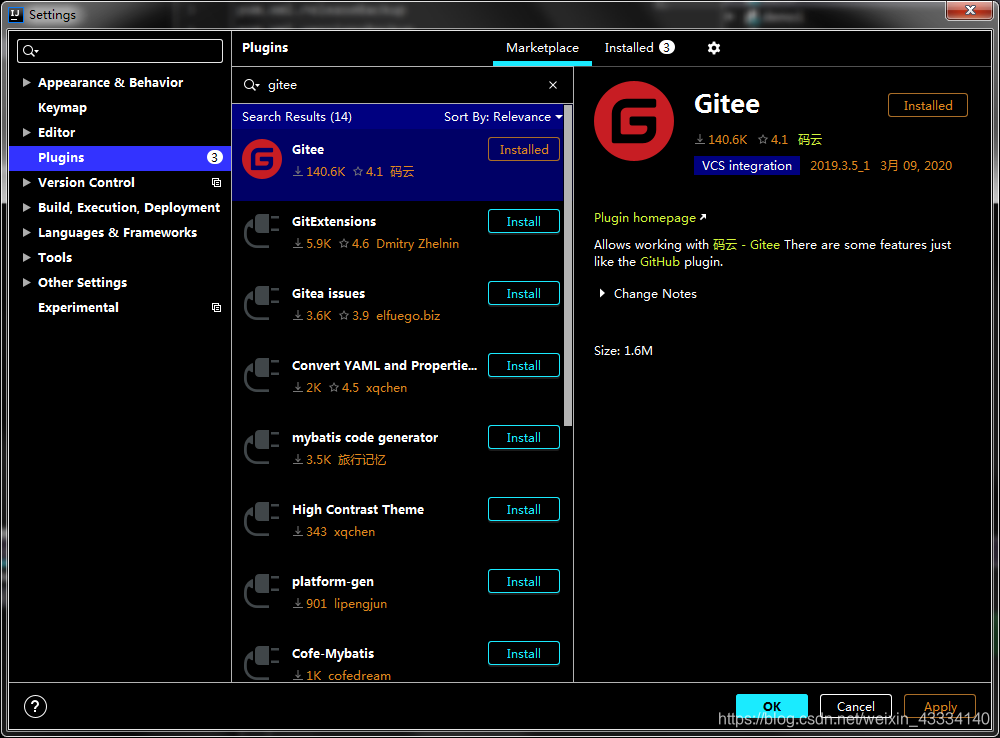Install the Cofe-Mybatis plugin
The image size is (1000, 738).
coord(524,654)
